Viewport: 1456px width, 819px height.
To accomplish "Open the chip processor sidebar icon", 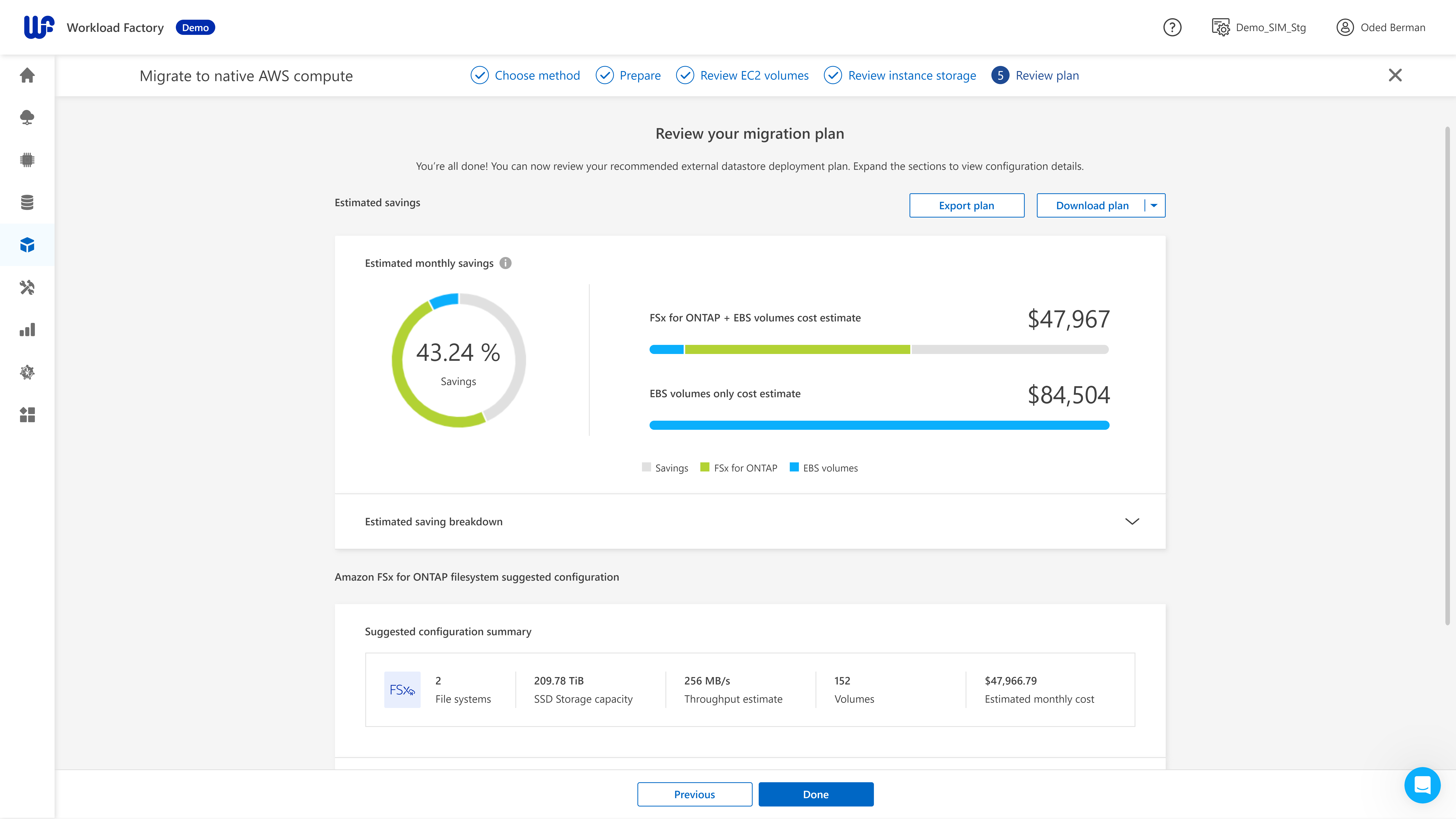I will [27, 160].
